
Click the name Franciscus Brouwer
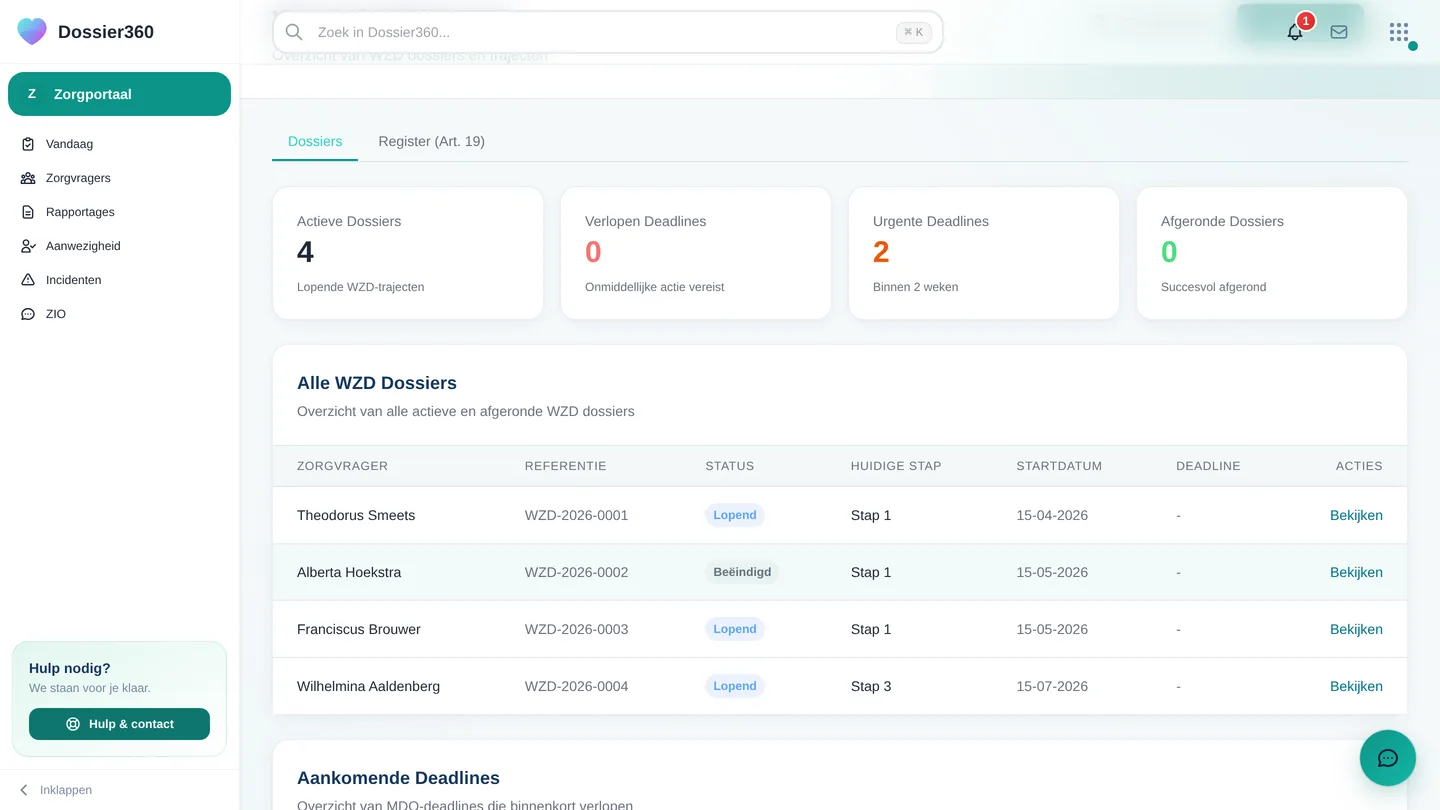[x=359, y=629]
